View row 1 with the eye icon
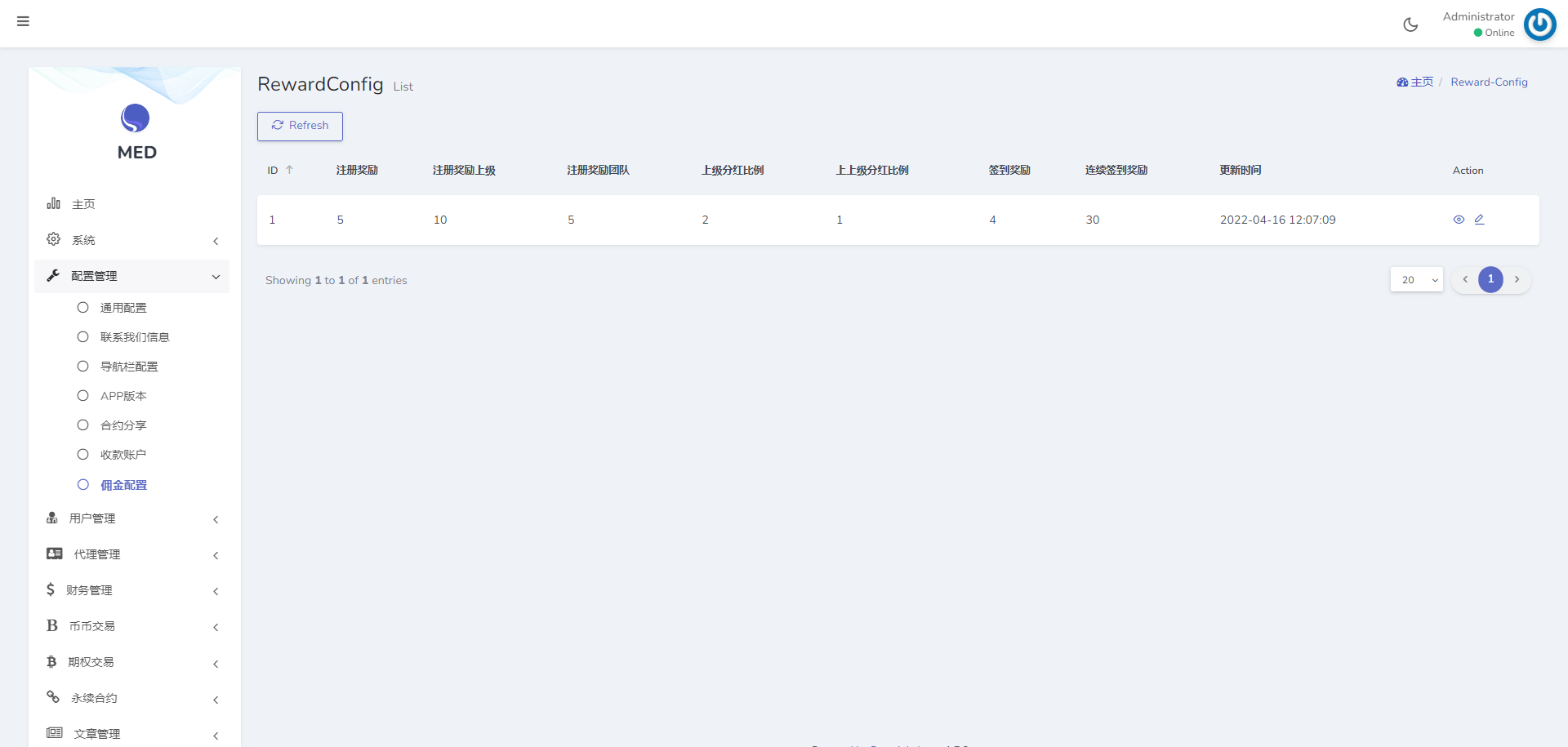The image size is (1568, 747). (x=1459, y=220)
